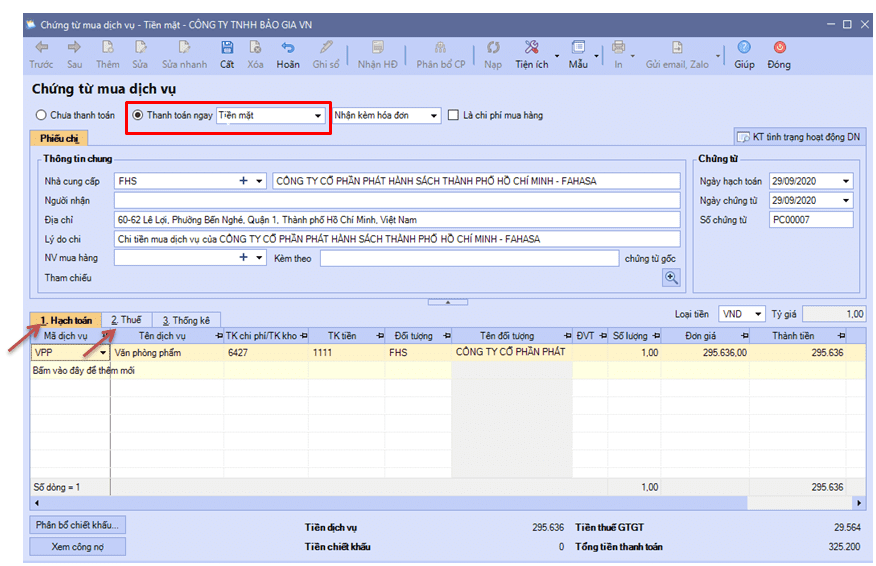The image size is (876, 566).
Task: Open the Tiền mặt payment method dropdown
Action: click(318, 116)
